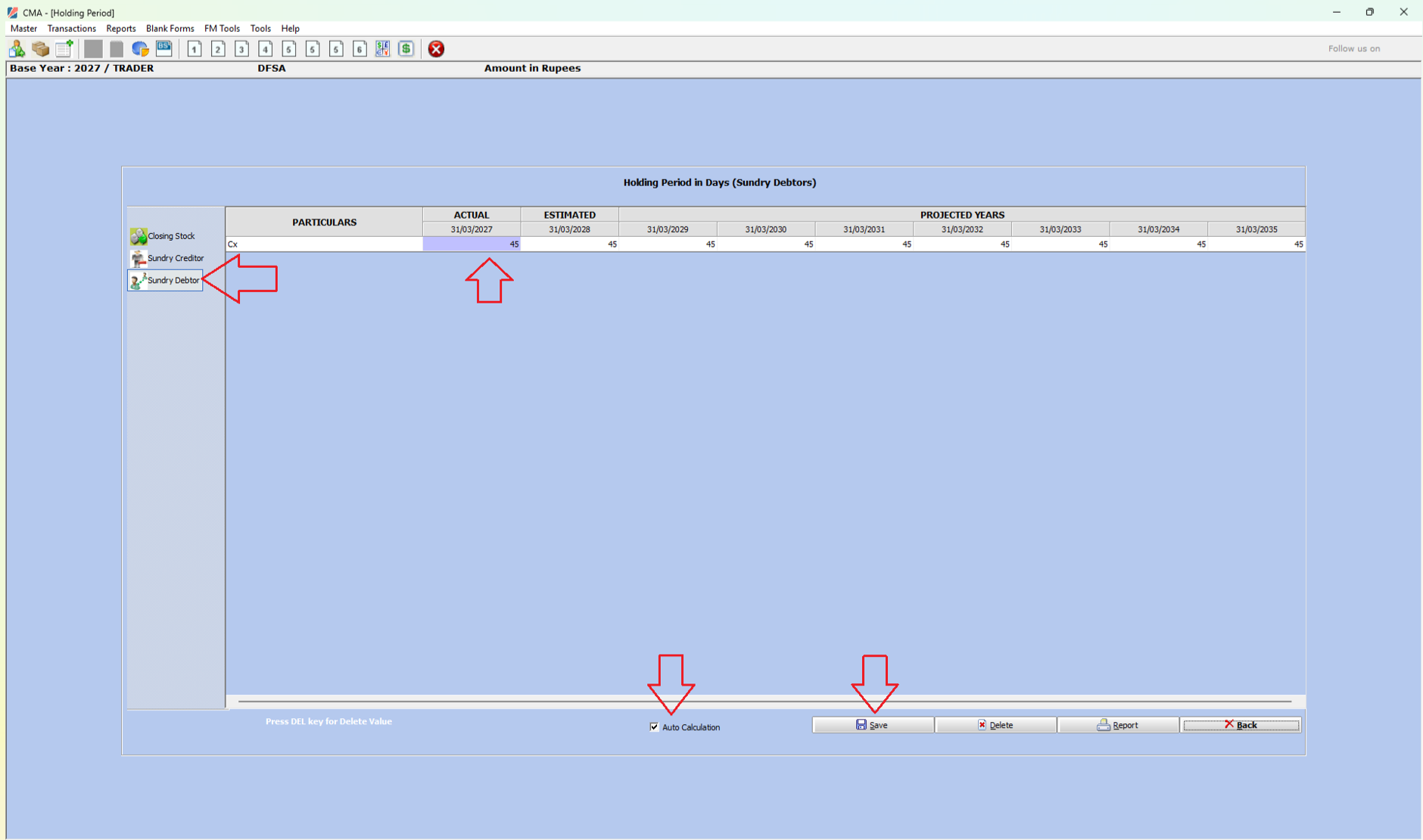The image size is (1423, 840).
Task: Click the page 6 form icon
Action: [360, 49]
